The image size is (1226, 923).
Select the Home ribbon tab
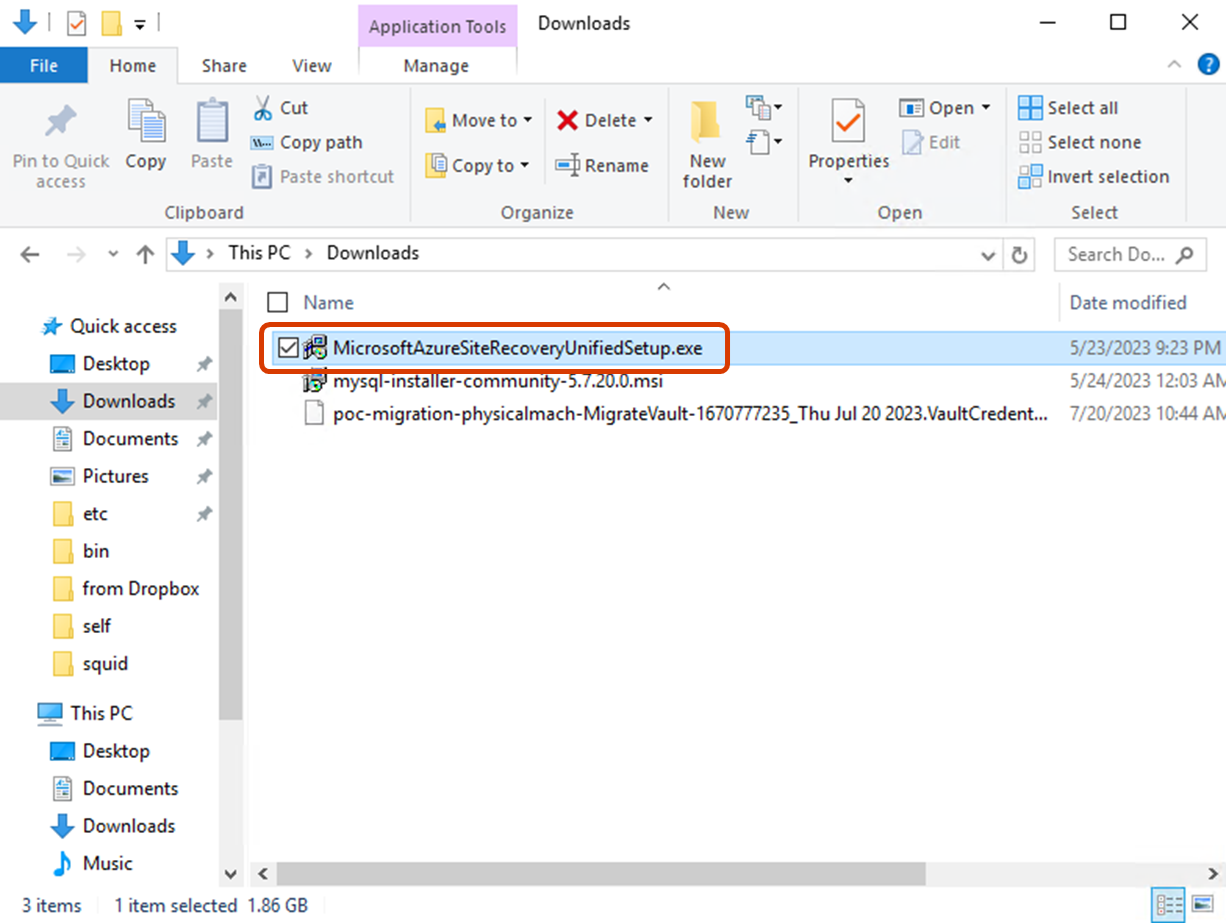tap(133, 65)
